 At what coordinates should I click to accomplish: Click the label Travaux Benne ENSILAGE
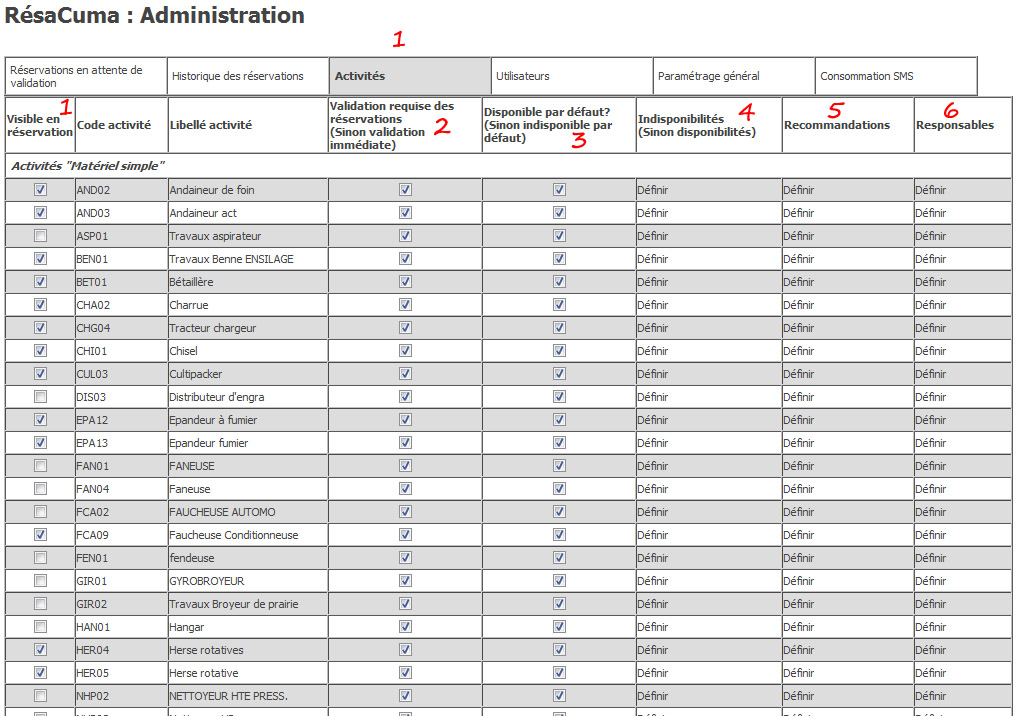click(231, 259)
